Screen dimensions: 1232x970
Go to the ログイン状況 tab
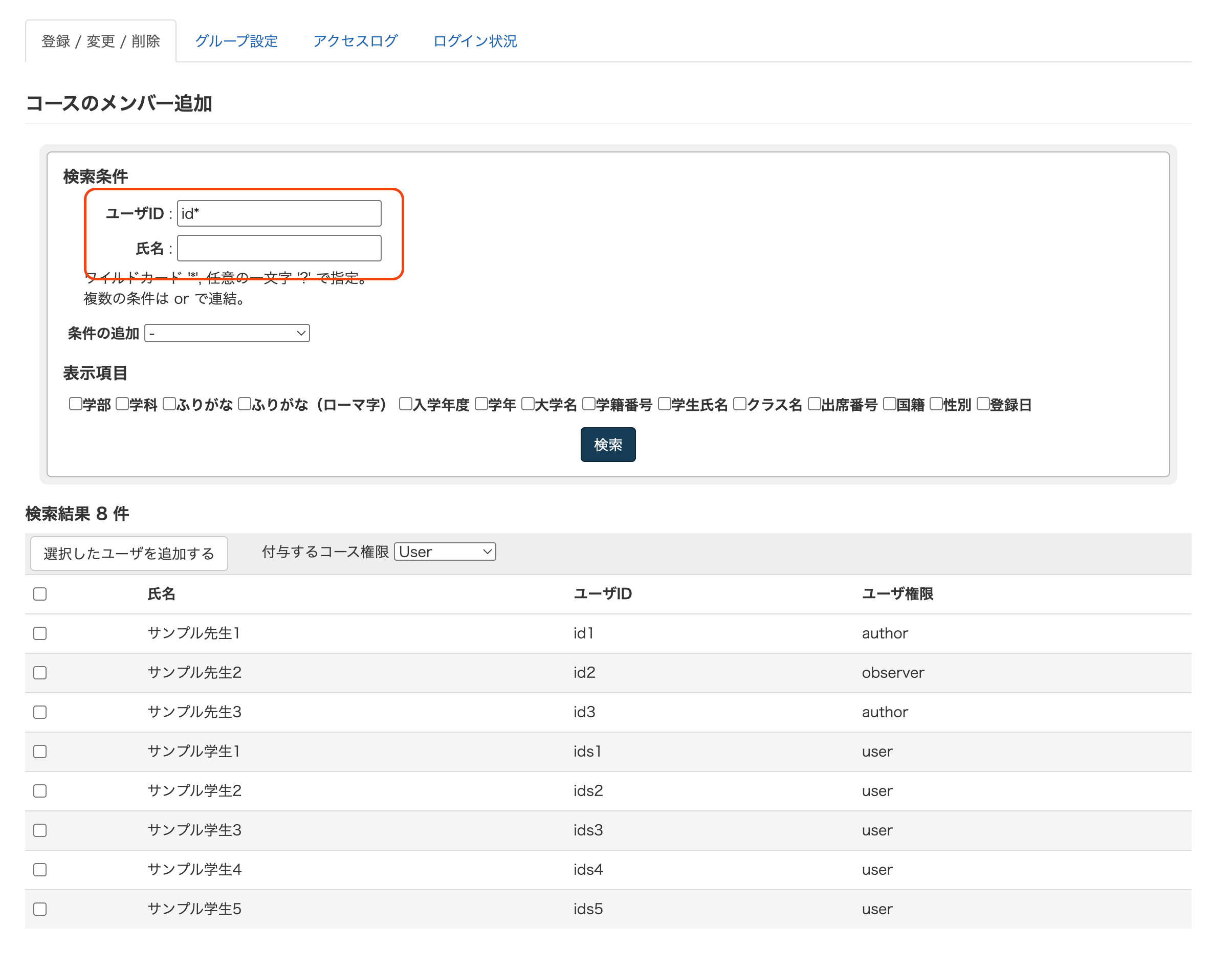(475, 41)
